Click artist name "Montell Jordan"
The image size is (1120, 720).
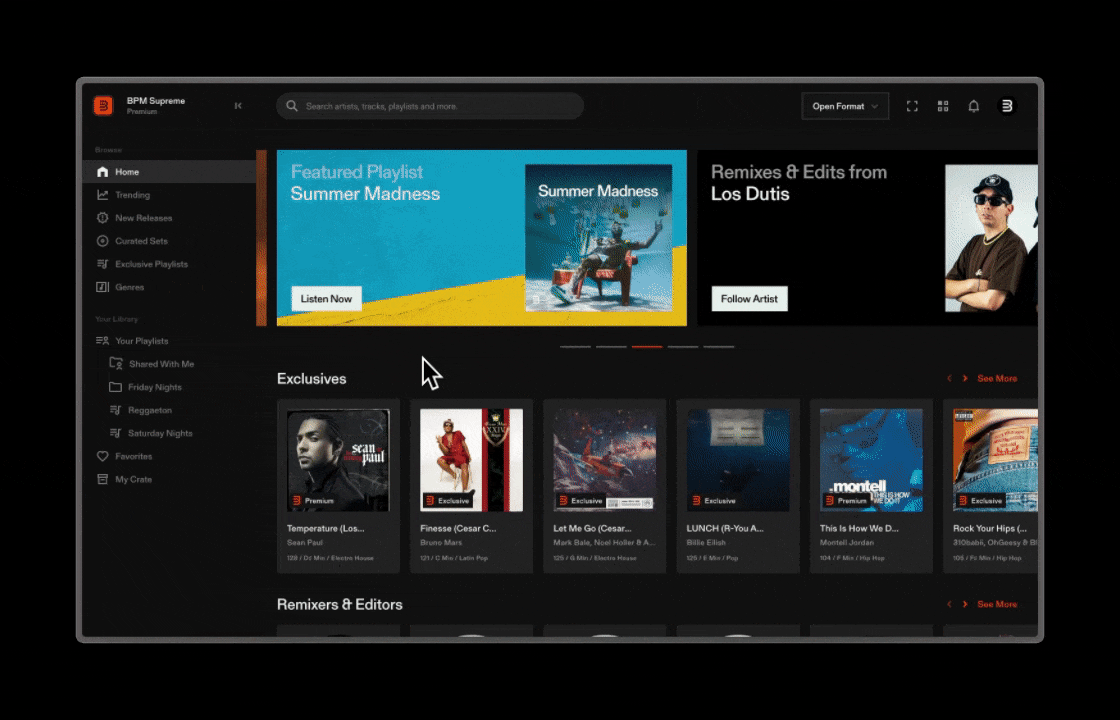(x=846, y=543)
